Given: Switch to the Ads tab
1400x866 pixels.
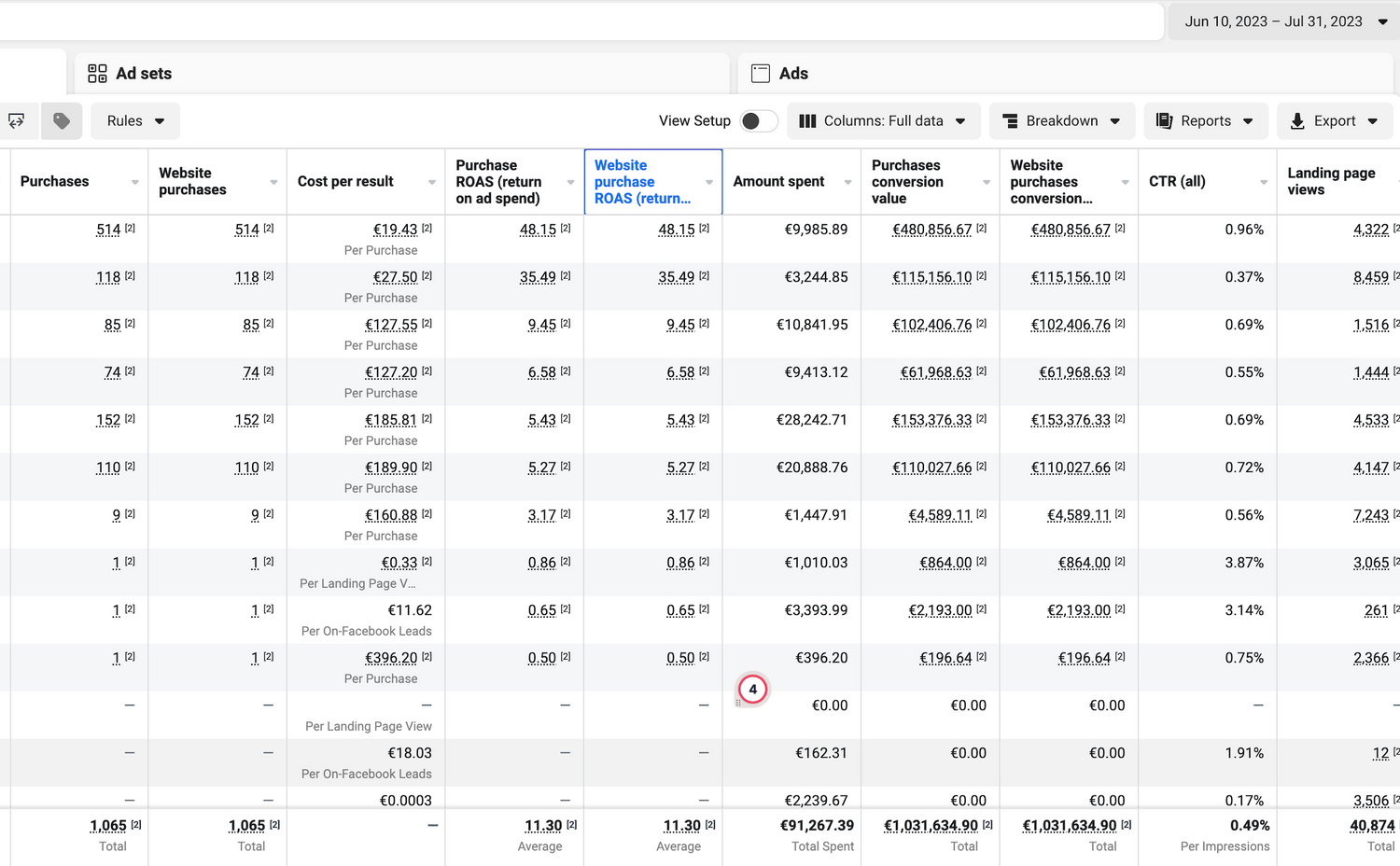Looking at the screenshot, I should click(793, 74).
